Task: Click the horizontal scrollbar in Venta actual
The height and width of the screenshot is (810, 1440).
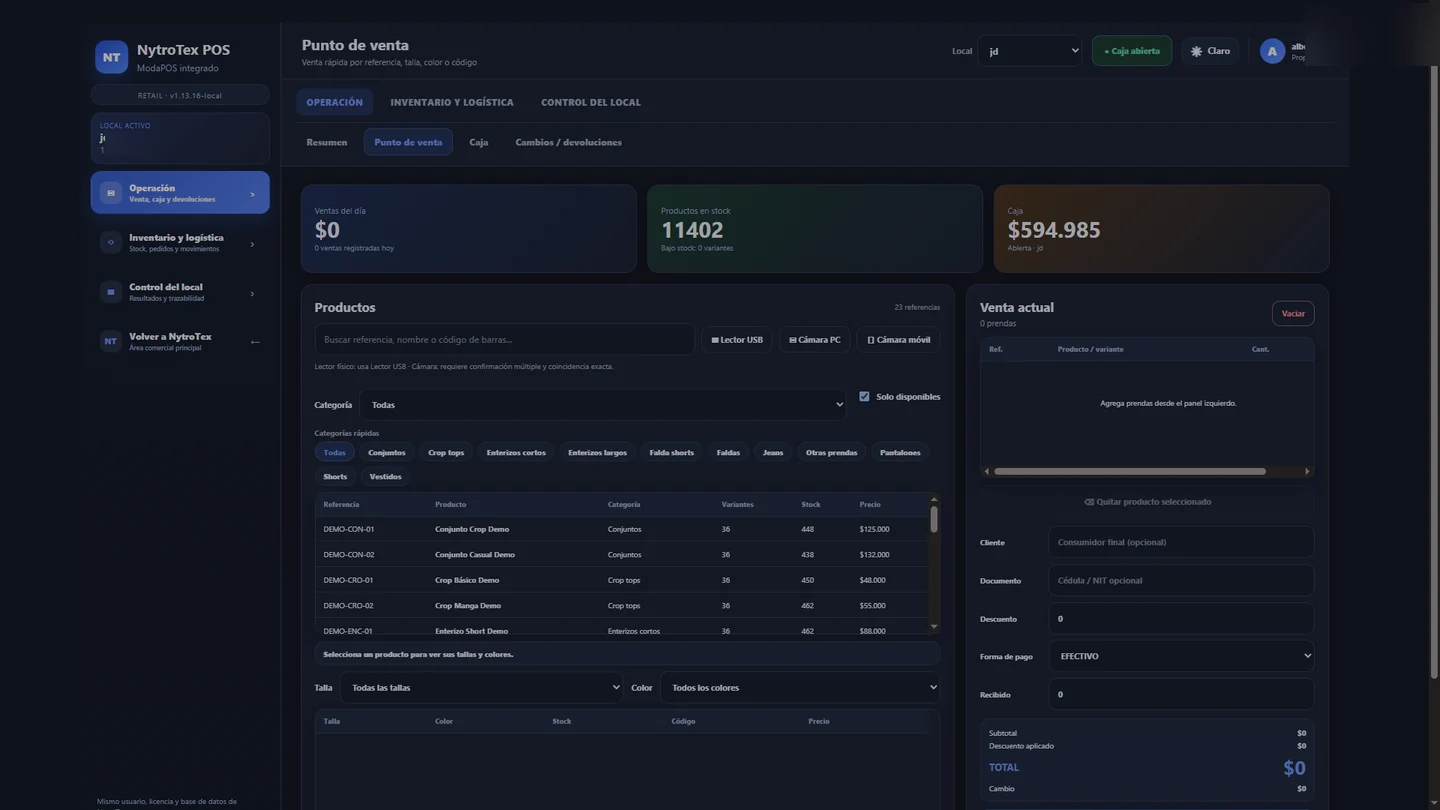Action: pos(1130,471)
